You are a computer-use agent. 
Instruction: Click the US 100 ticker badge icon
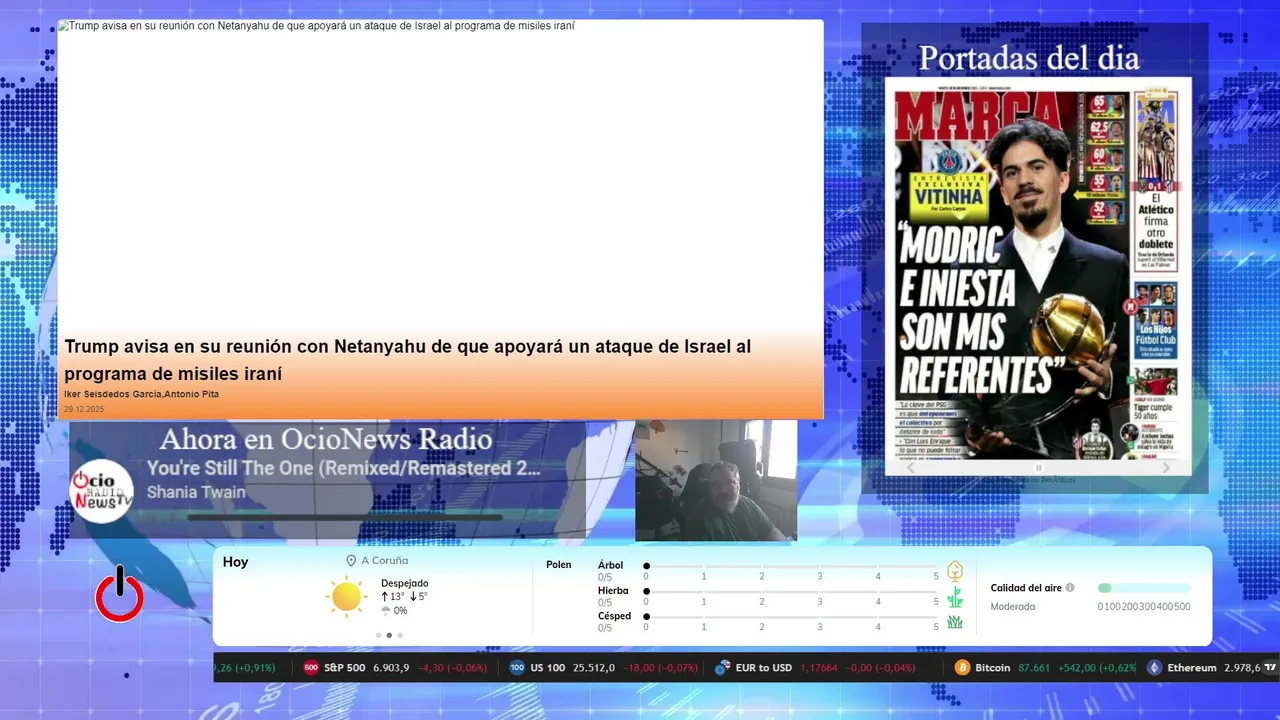(x=517, y=668)
